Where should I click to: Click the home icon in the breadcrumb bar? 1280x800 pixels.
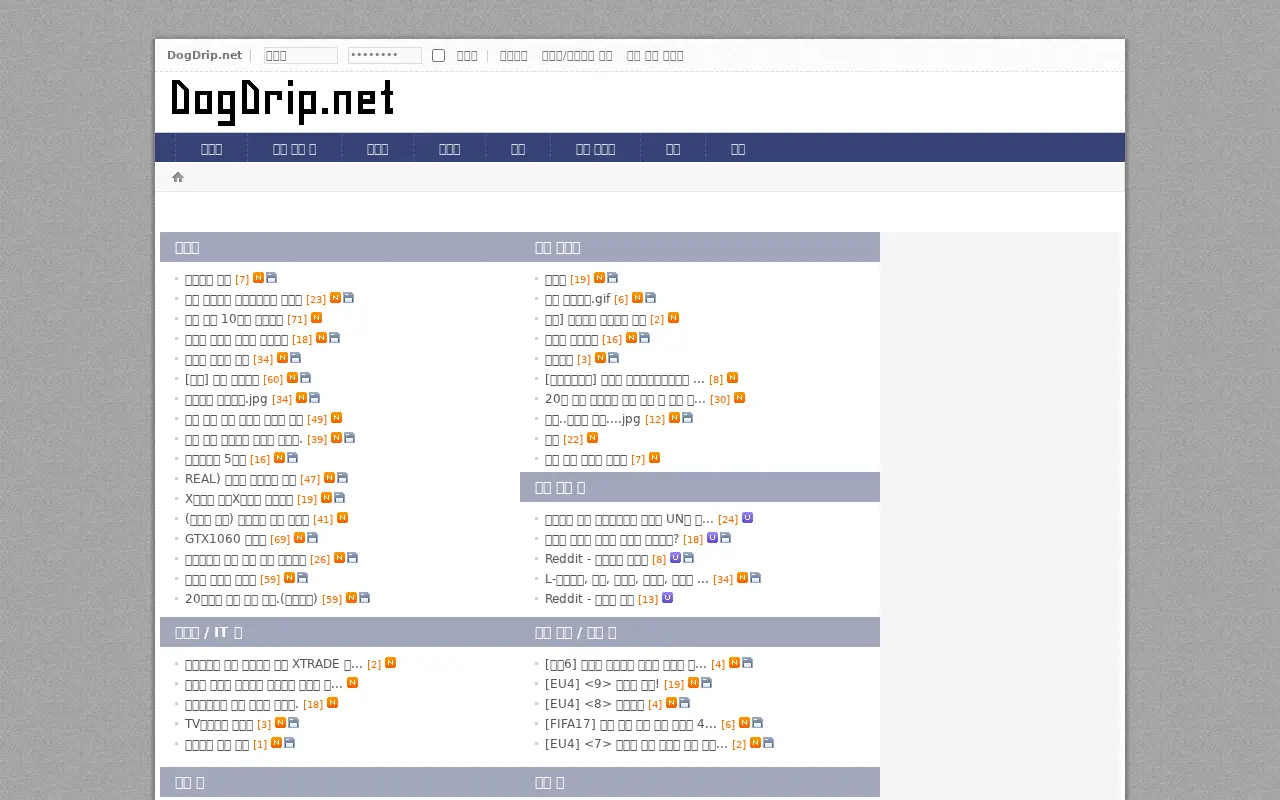178,177
